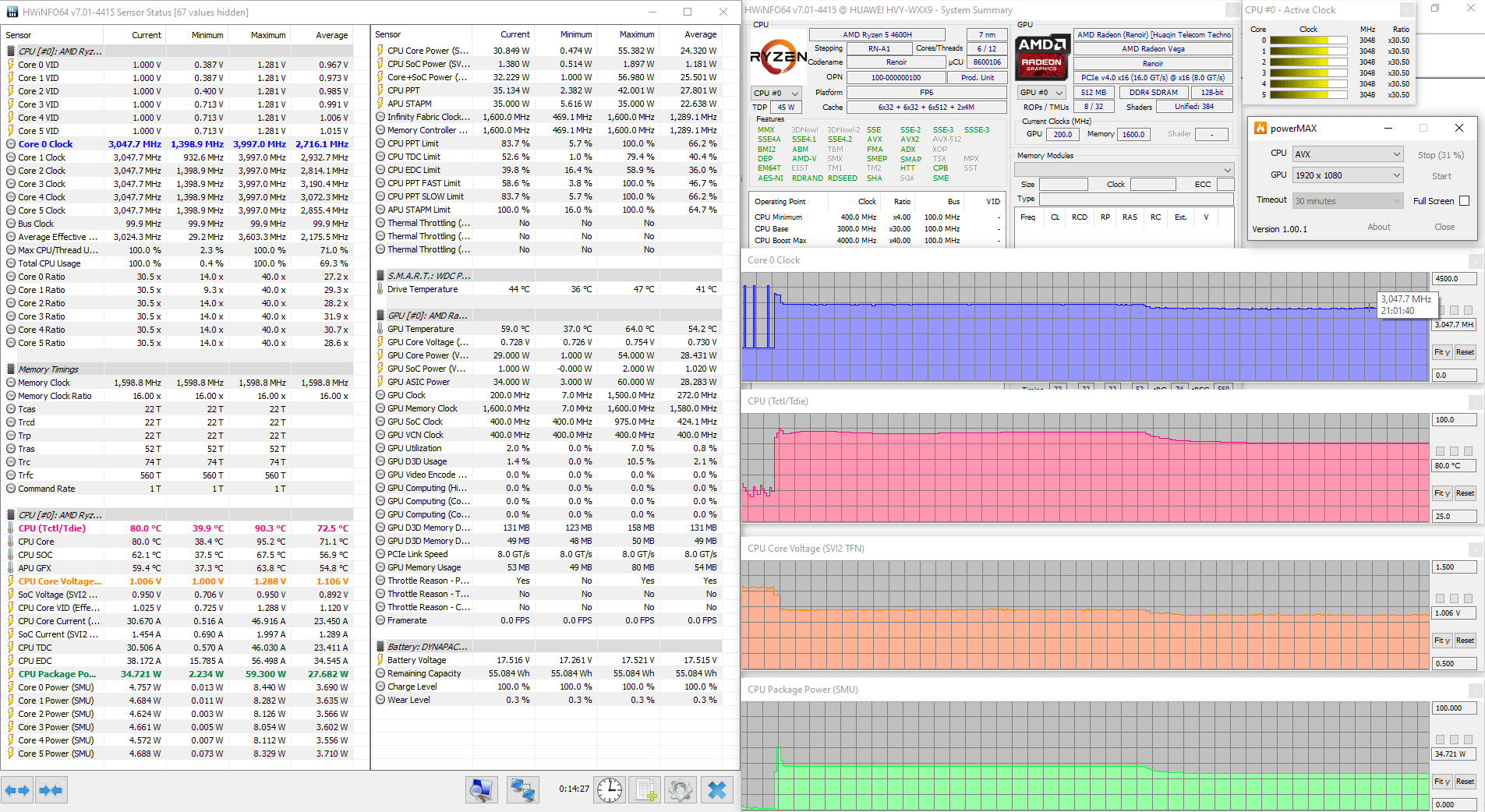Click the 100.000 max field of Package Power graph
This screenshot has height=812, width=1485.
tap(1455, 708)
